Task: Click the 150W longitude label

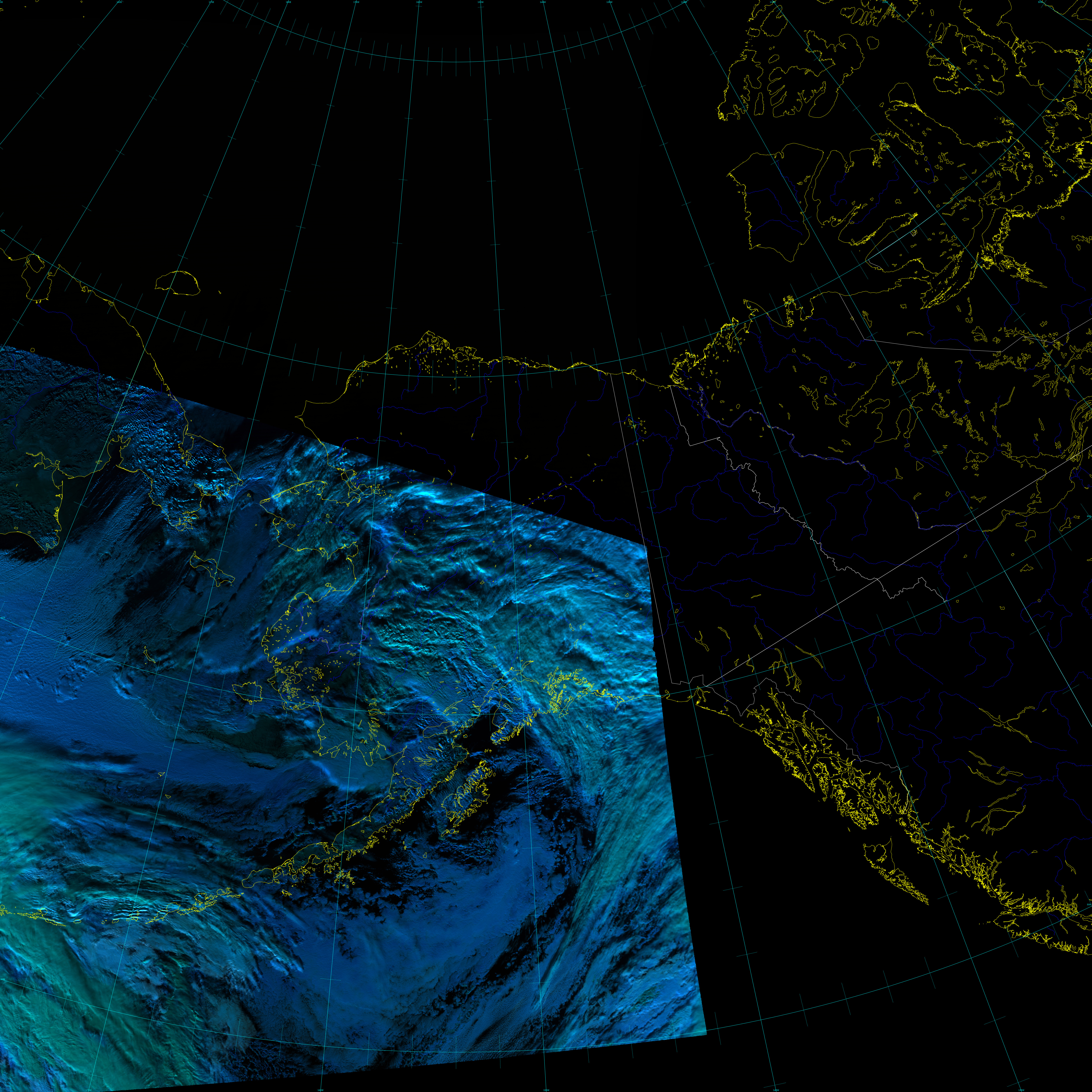Action: (x=480, y=2)
